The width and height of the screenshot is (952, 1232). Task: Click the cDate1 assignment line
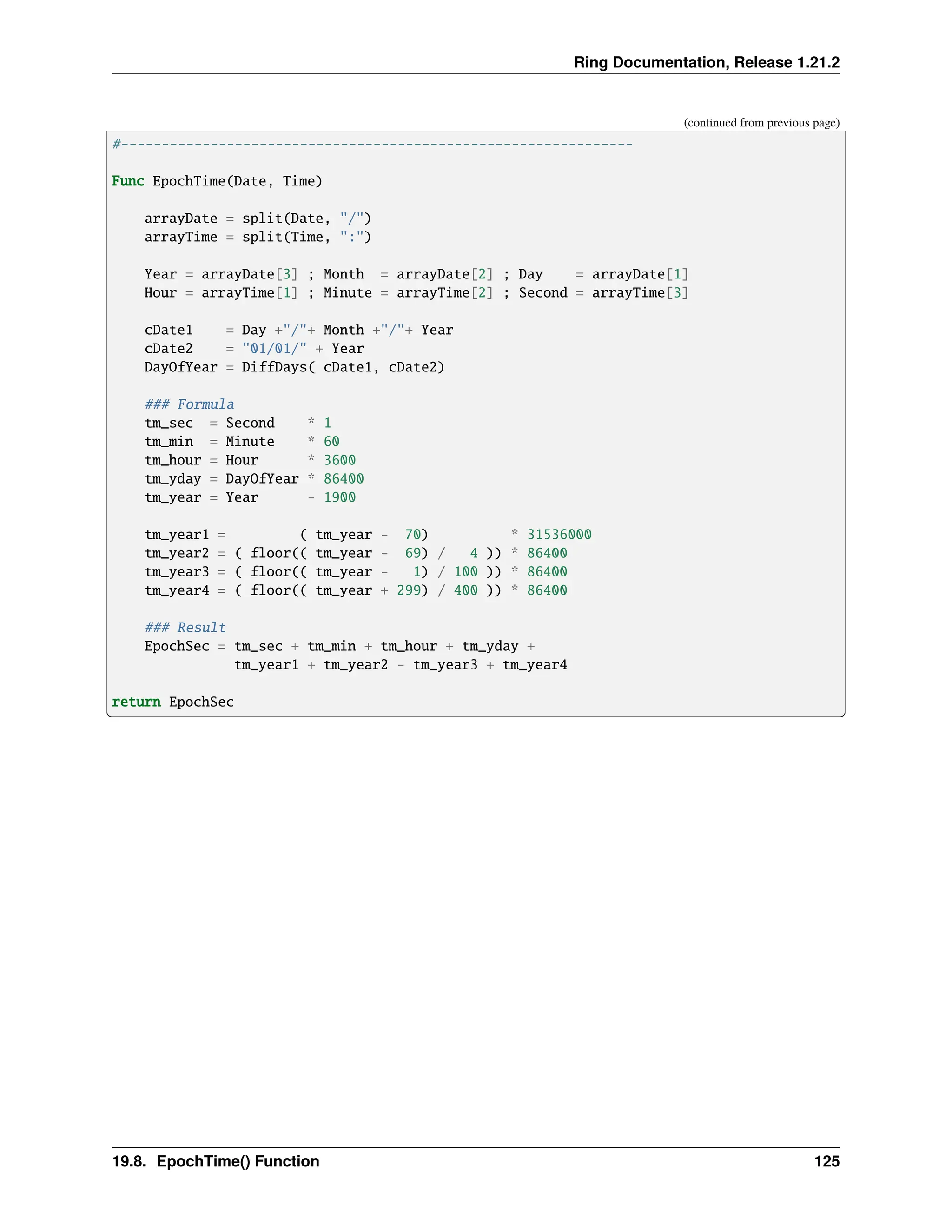click(298, 330)
